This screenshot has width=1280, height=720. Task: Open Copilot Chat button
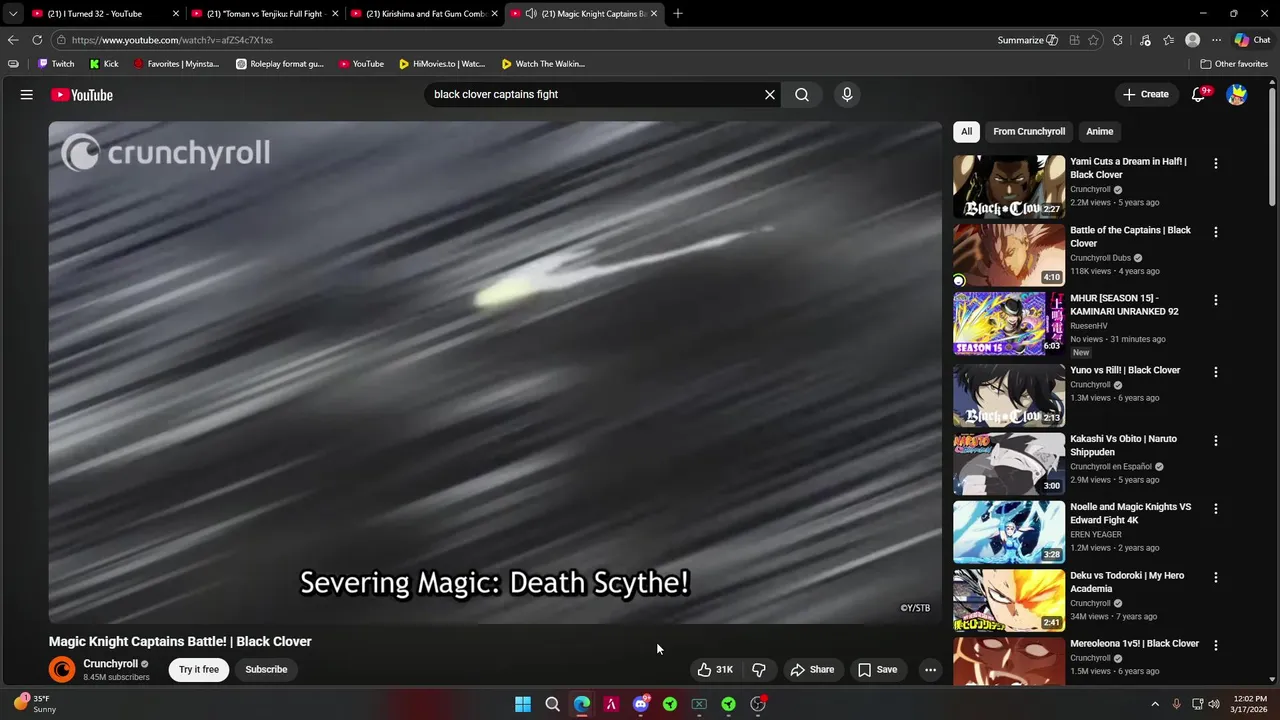(x=1252, y=40)
